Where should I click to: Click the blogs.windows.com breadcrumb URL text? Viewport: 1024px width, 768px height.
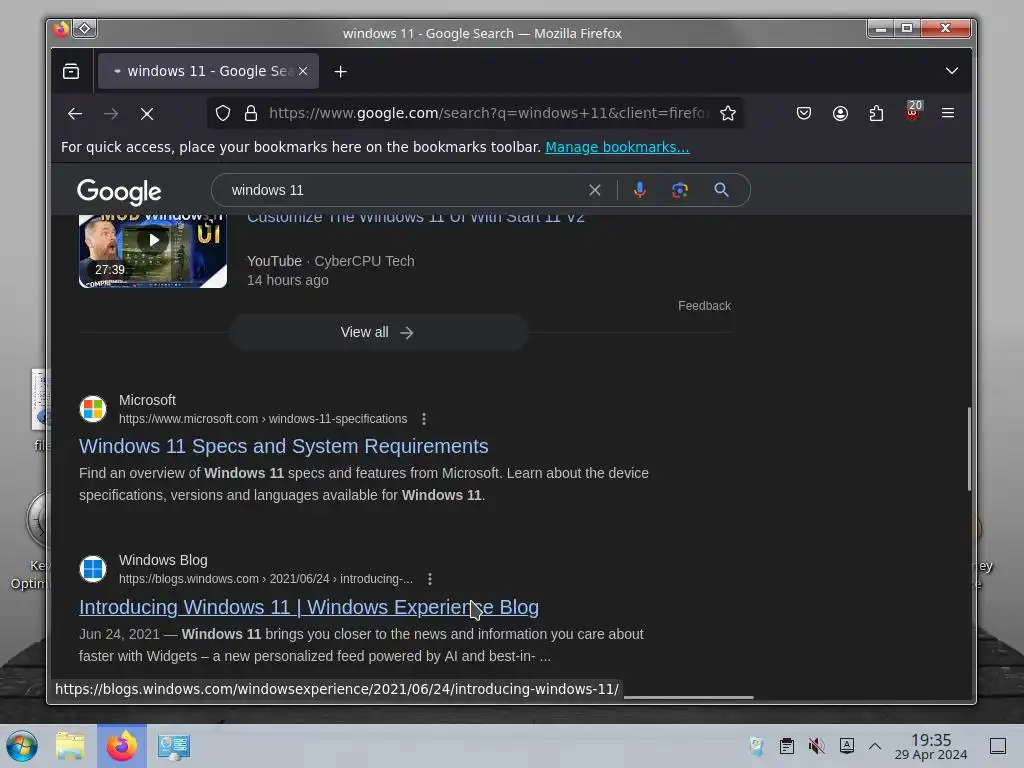[x=266, y=579]
